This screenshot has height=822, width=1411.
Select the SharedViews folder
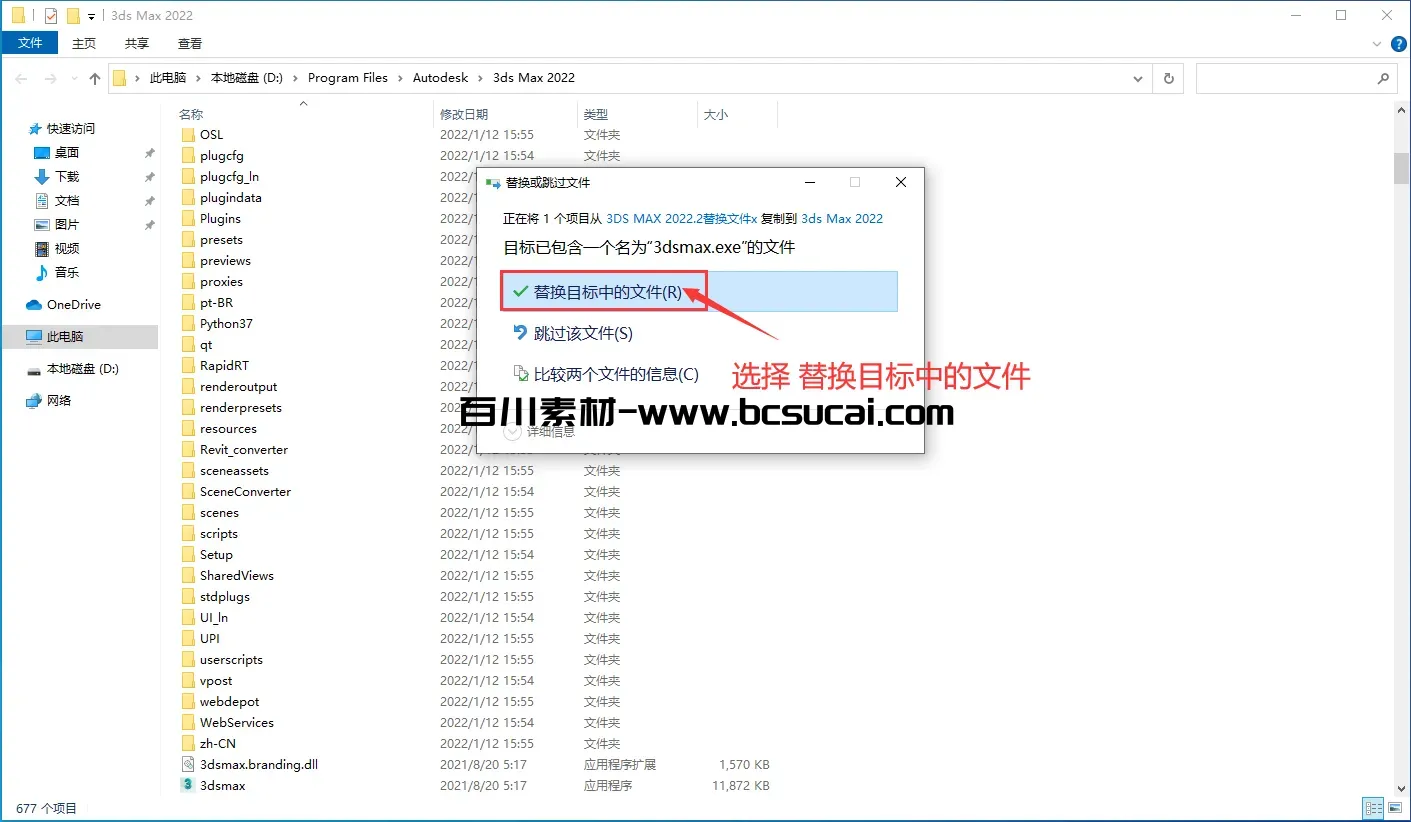pos(236,576)
